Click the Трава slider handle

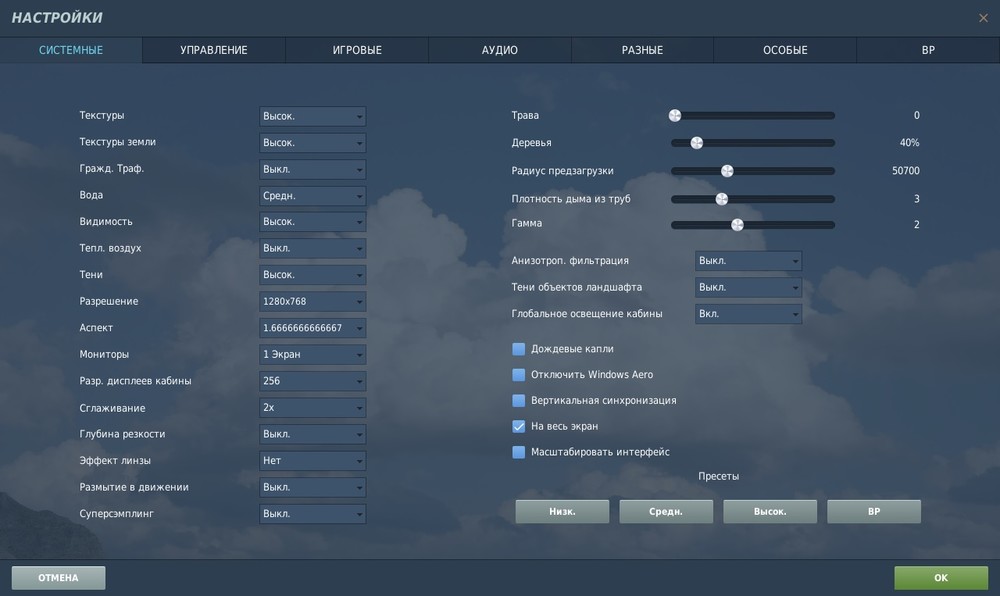pyautogui.click(x=675, y=115)
